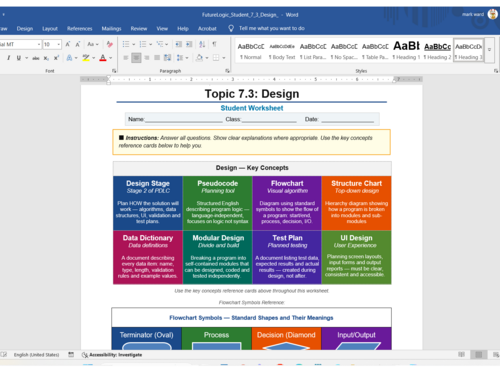Open the Design tab
The image size is (500, 375).
25,29
